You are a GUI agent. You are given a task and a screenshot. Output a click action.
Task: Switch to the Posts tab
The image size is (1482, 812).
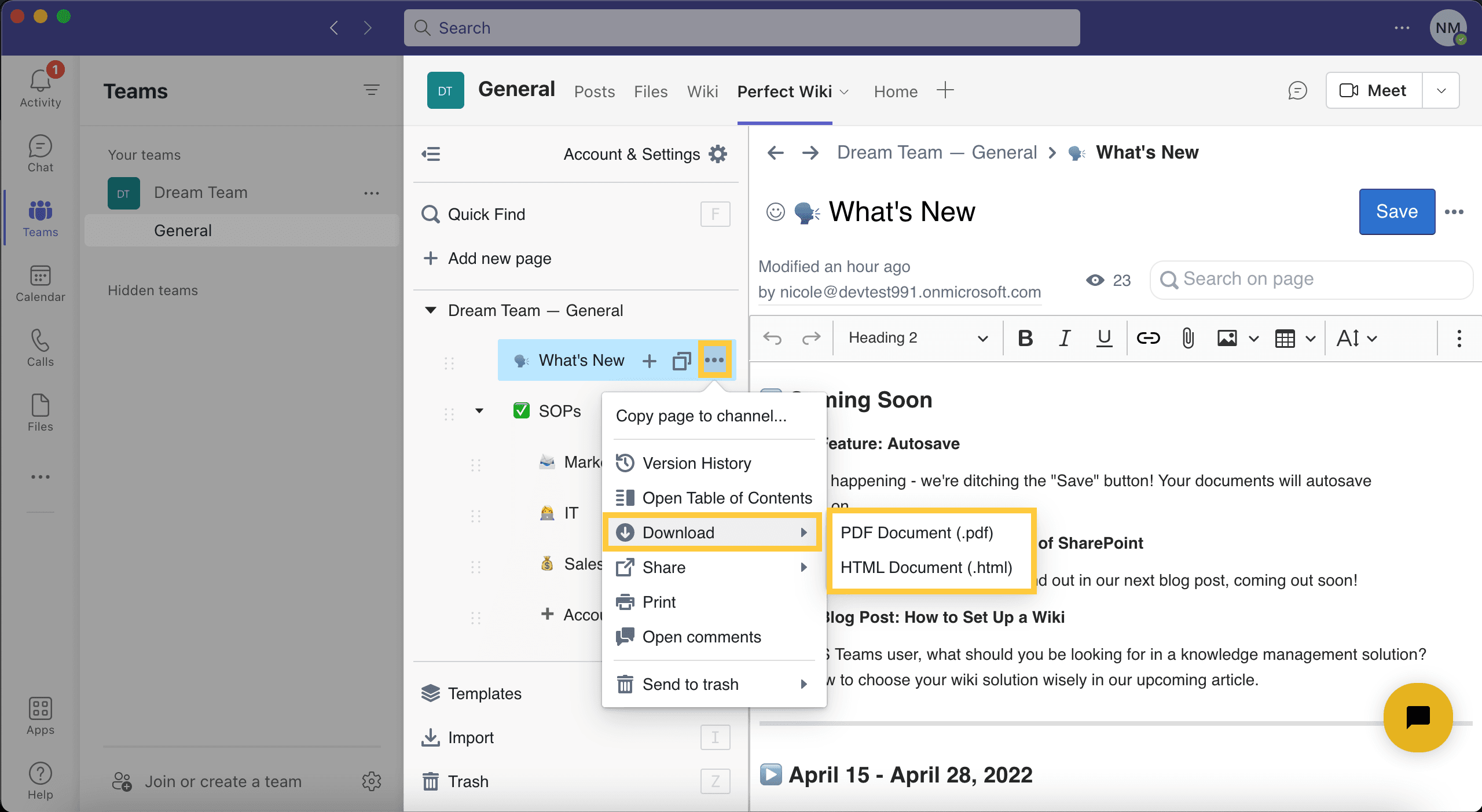point(595,91)
